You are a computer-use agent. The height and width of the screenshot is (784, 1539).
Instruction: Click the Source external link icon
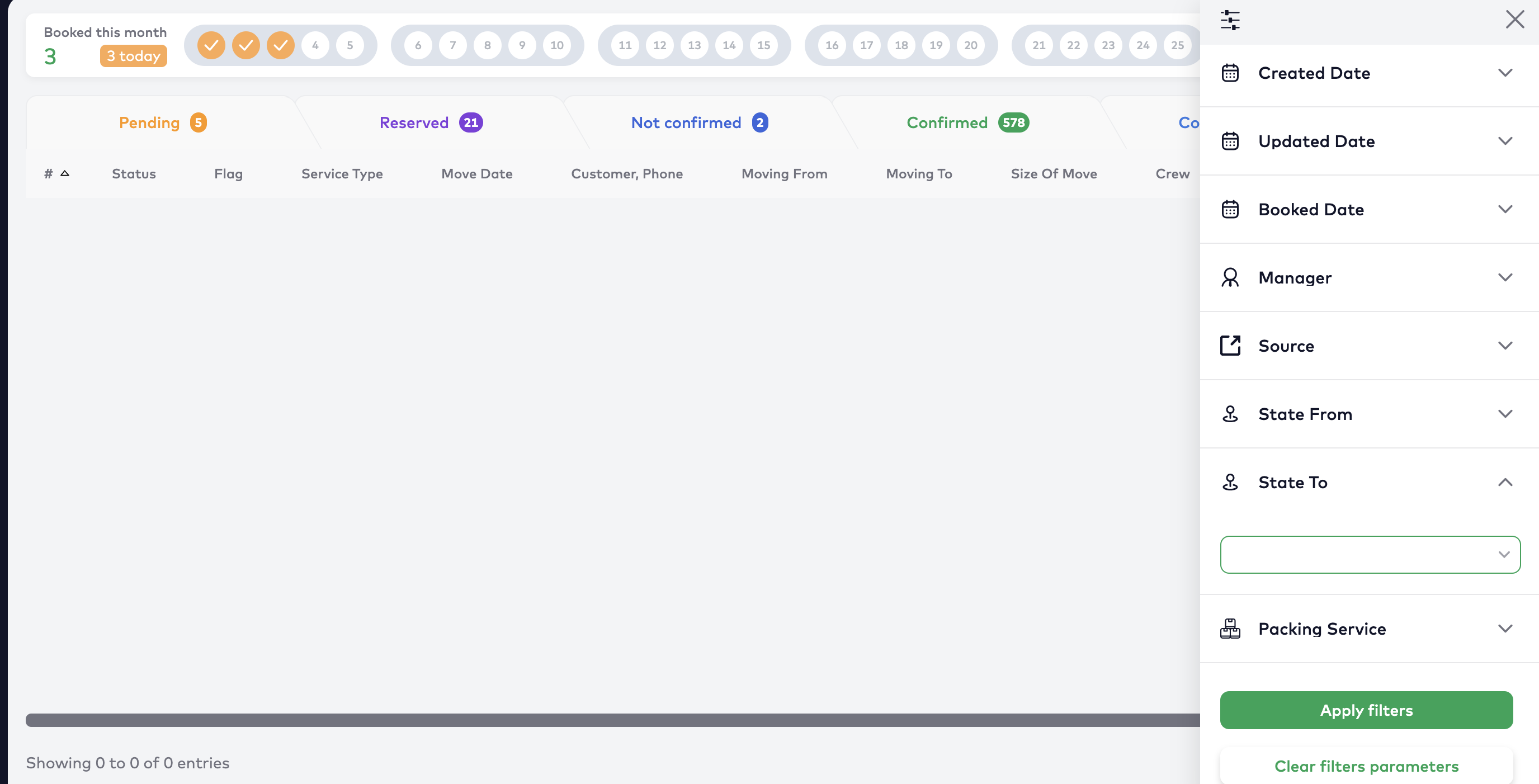[x=1230, y=346]
